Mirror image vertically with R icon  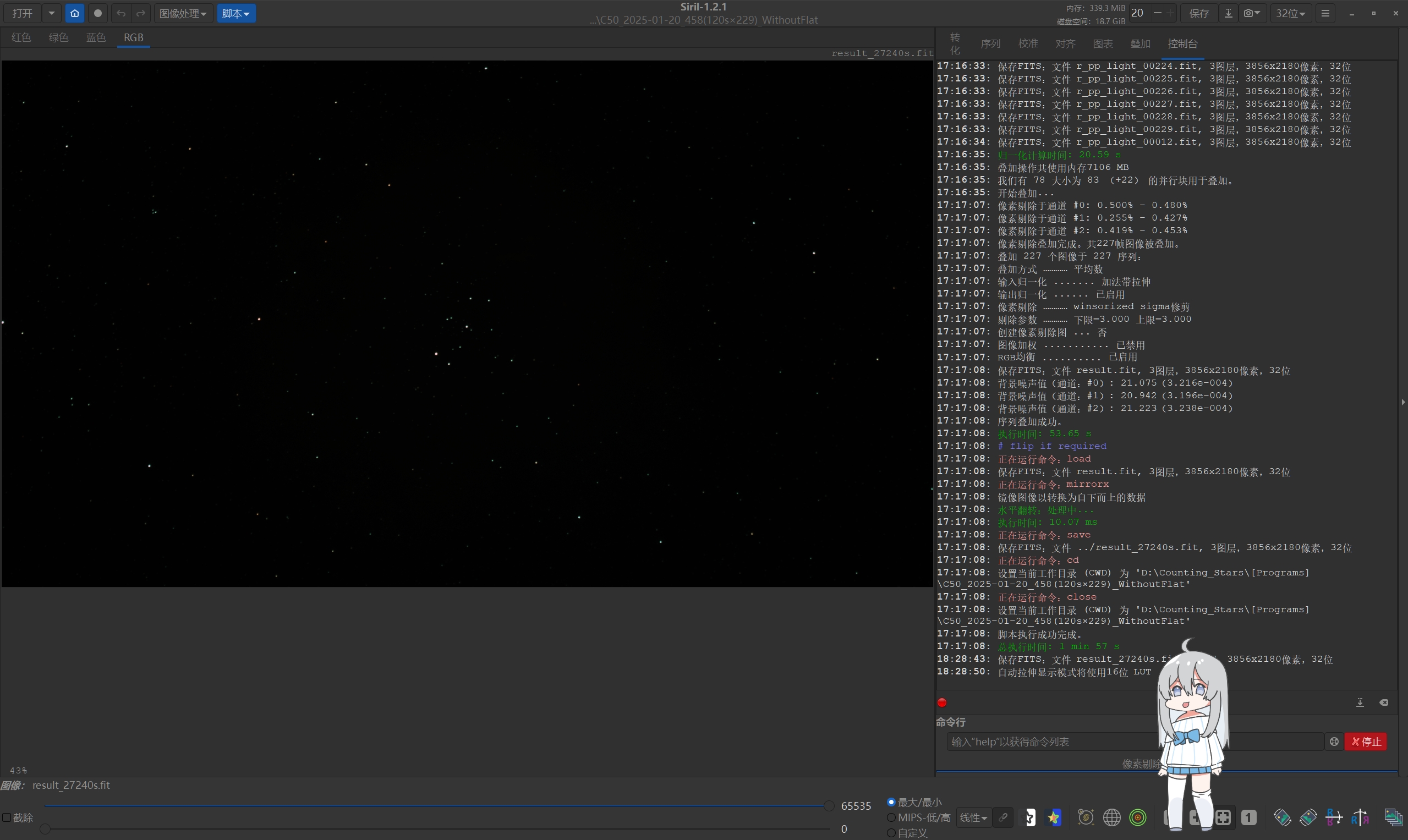(x=1334, y=817)
